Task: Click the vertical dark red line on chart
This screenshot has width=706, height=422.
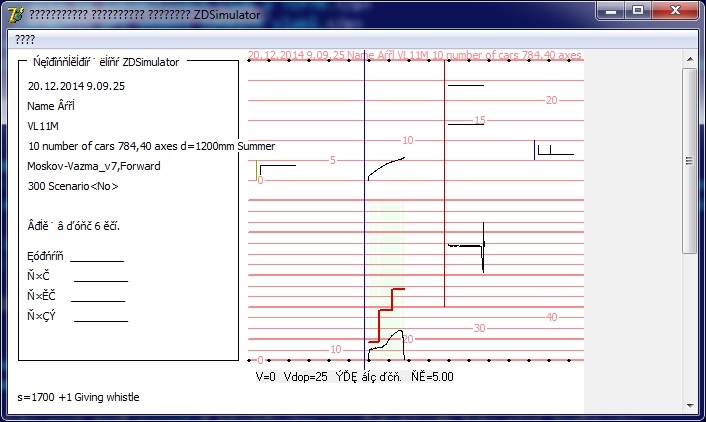Action: [444, 200]
